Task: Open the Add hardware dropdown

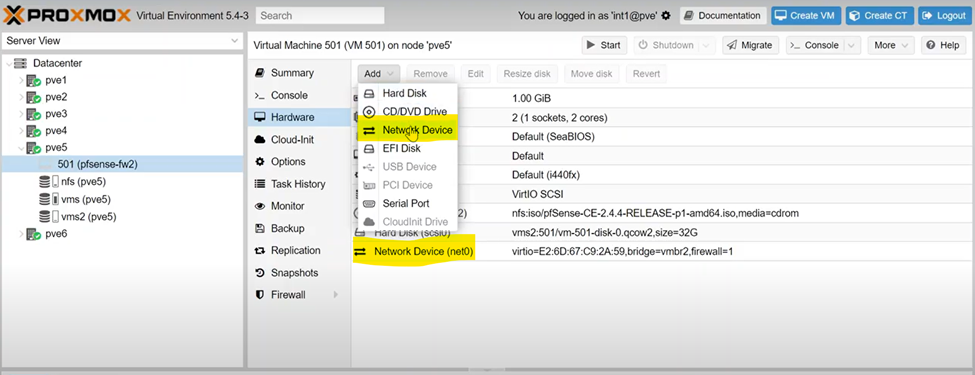Action: tap(378, 73)
